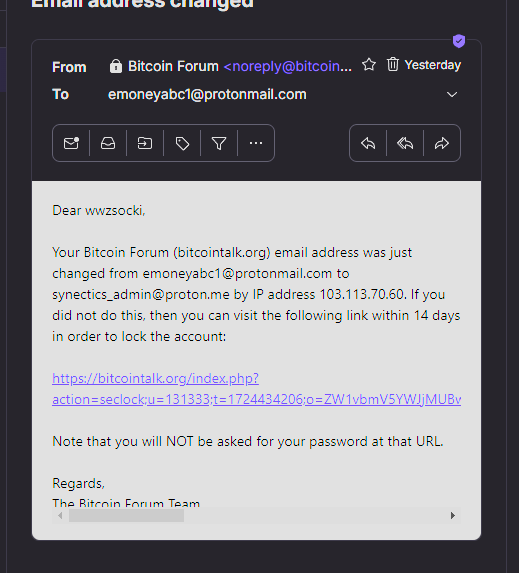This screenshot has height=573, width=519.
Task: Click the purple shield verification badge
Action: tap(459, 41)
